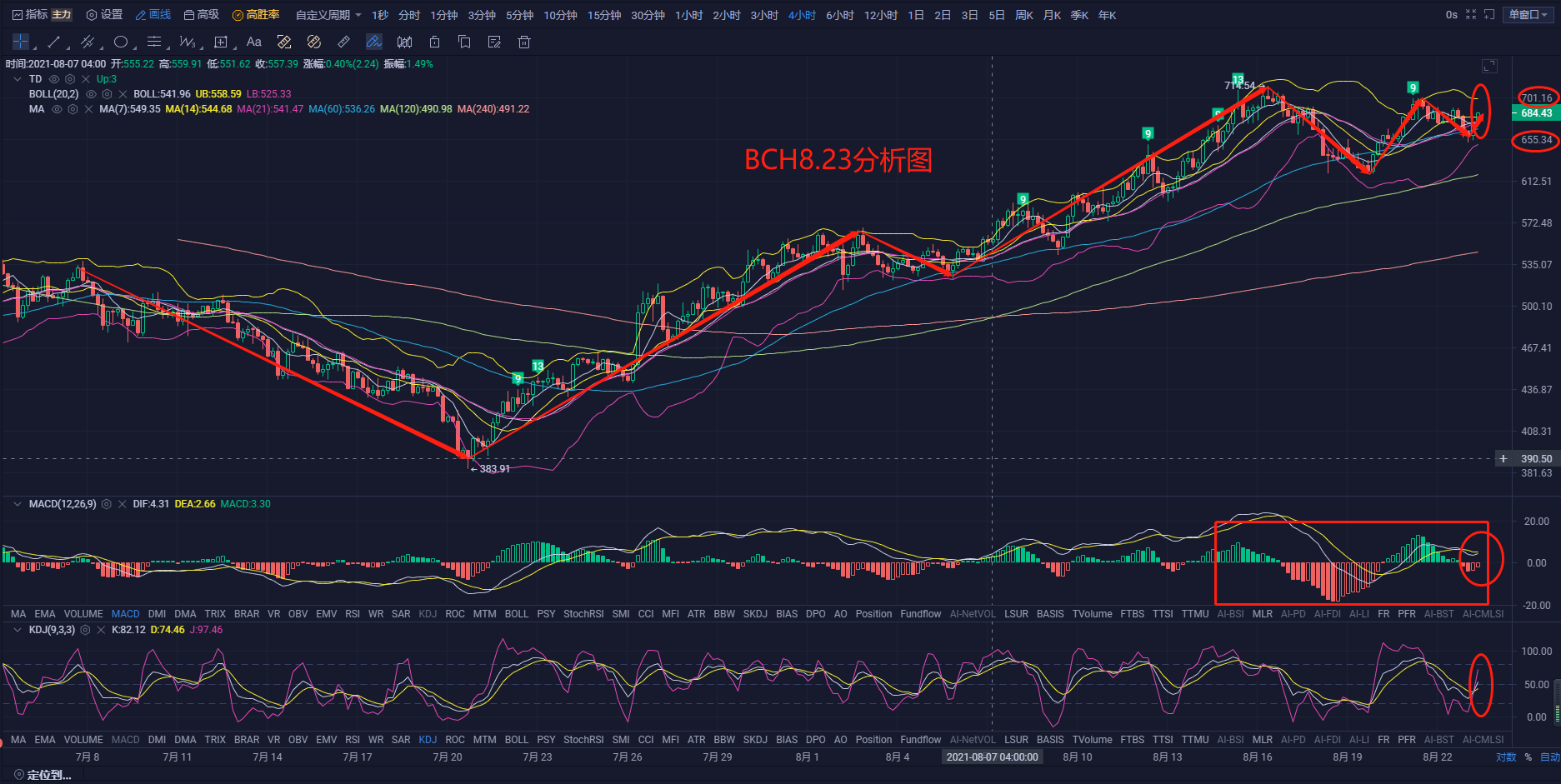1561x784 pixels.
Task: Click the DIF:4.31 MACD value
Action: tap(151, 504)
